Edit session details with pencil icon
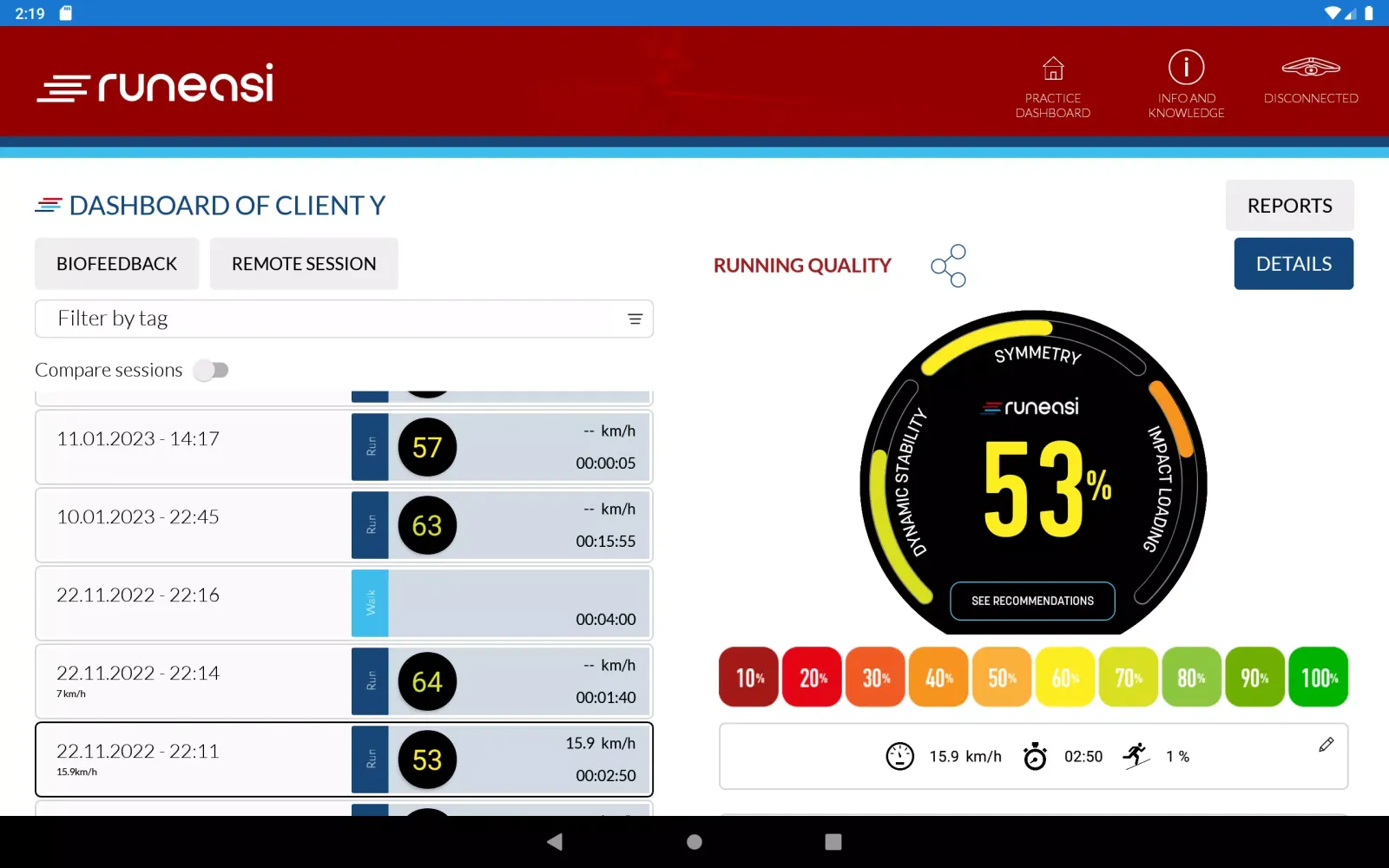This screenshot has height=868, width=1389. (x=1326, y=745)
